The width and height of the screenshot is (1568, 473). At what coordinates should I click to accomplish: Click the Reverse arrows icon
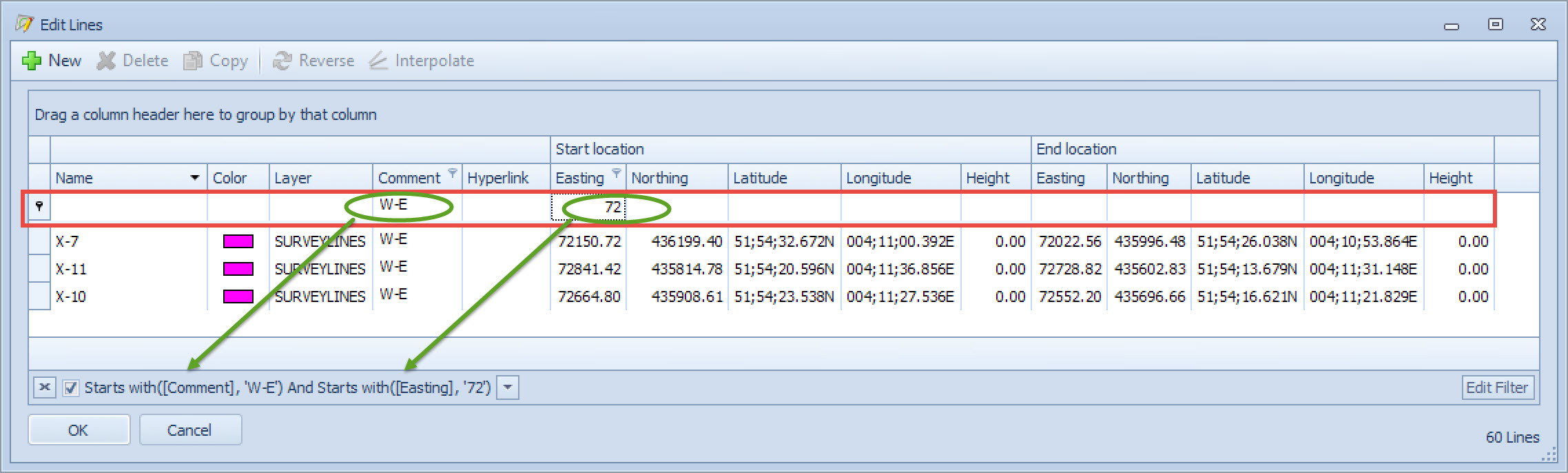[x=282, y=61]
